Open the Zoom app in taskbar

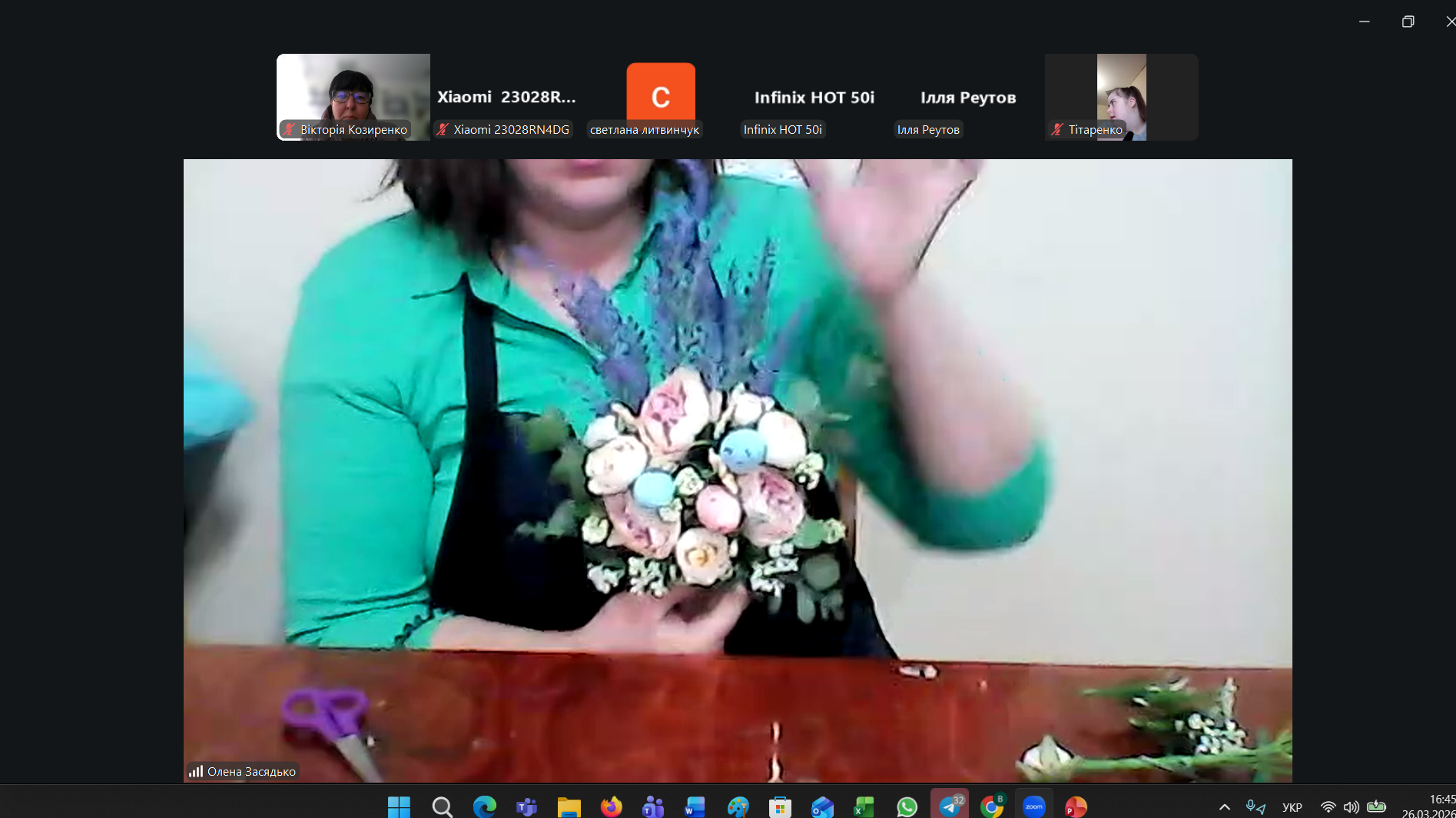(x=1033, y=806)
